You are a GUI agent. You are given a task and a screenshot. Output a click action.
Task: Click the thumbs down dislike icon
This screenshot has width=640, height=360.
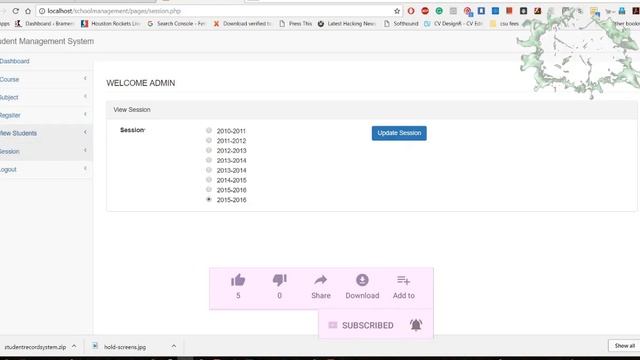pos(280,280)
